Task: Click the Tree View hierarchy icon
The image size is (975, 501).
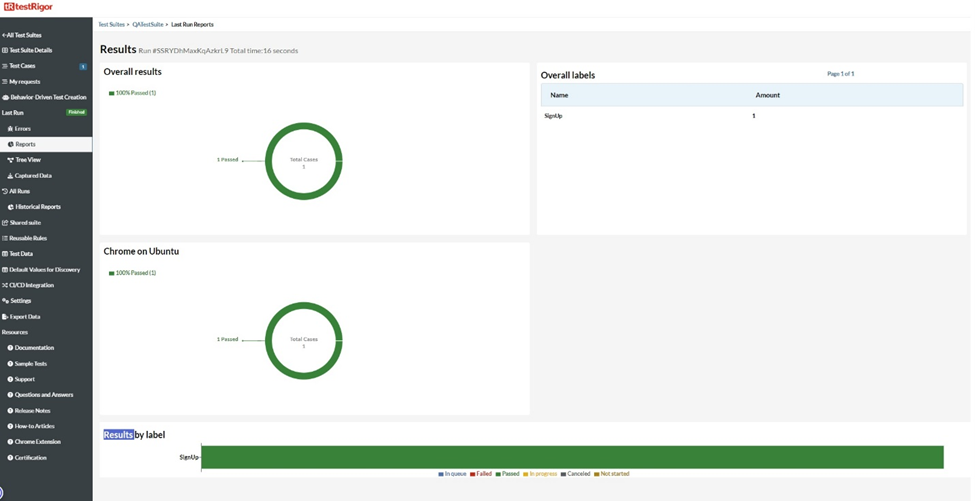Action: pyautogui.click(x=11, y=160)
